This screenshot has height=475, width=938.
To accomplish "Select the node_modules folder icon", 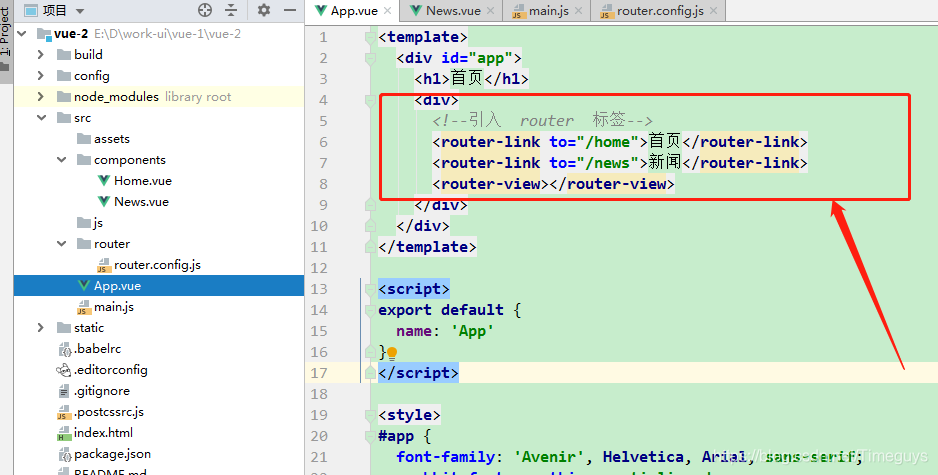I will point(64,97).
